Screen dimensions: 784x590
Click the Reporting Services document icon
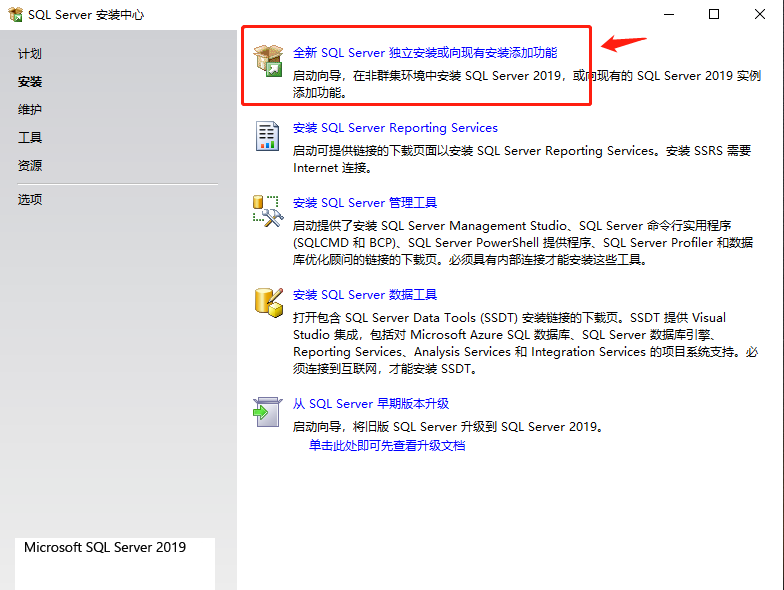[x=268, y=136]
